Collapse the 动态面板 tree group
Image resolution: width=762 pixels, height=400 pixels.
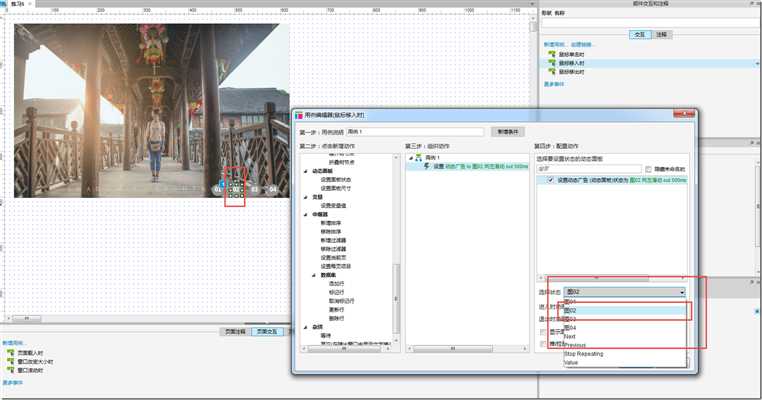click(306, 171)
